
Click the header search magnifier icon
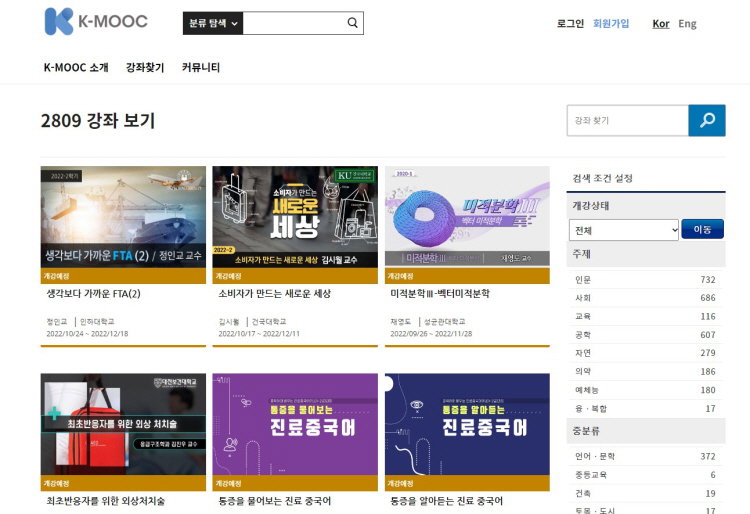[353, 23]
